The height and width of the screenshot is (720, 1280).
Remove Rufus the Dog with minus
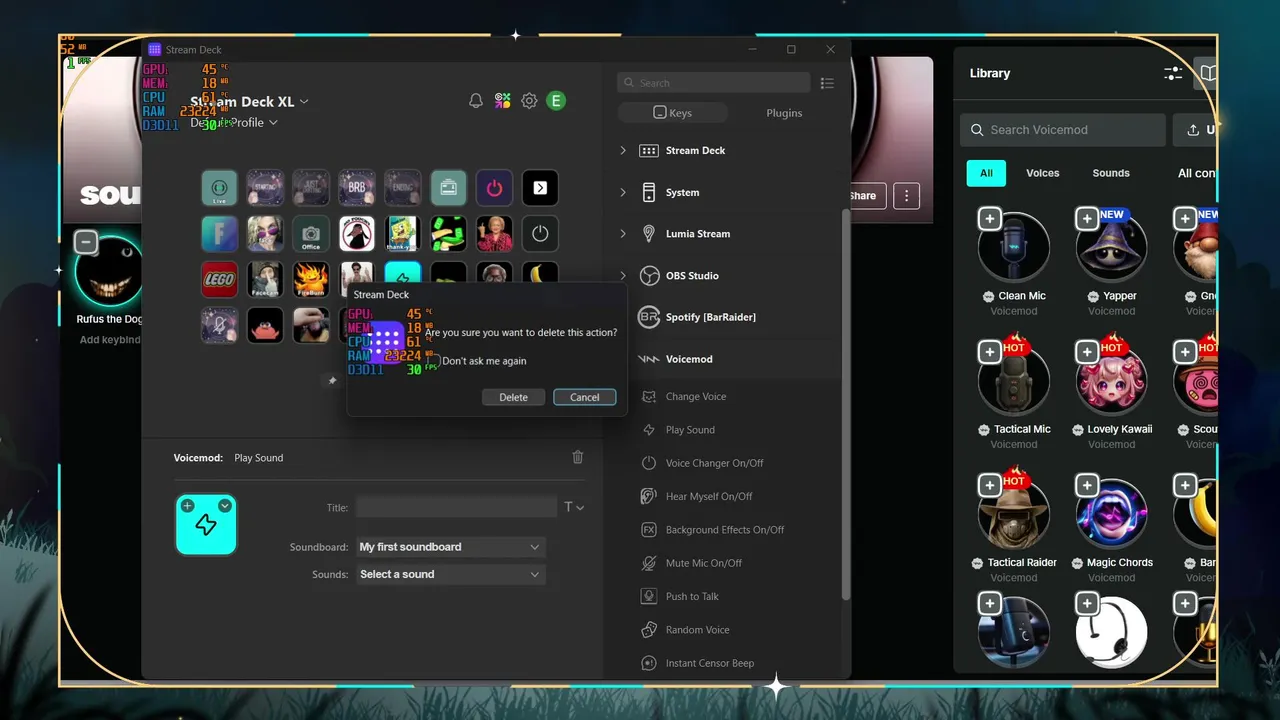point(86,242)
